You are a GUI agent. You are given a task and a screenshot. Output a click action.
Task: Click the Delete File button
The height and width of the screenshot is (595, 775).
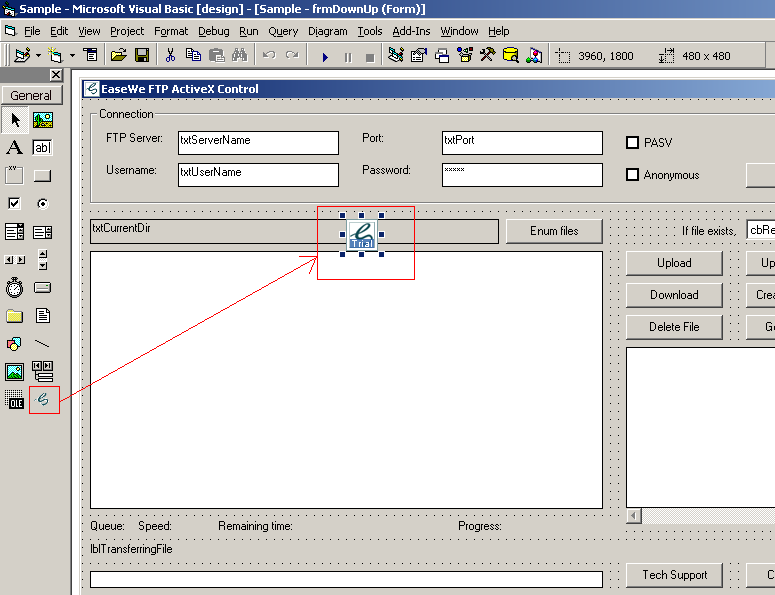pos(674,327)
